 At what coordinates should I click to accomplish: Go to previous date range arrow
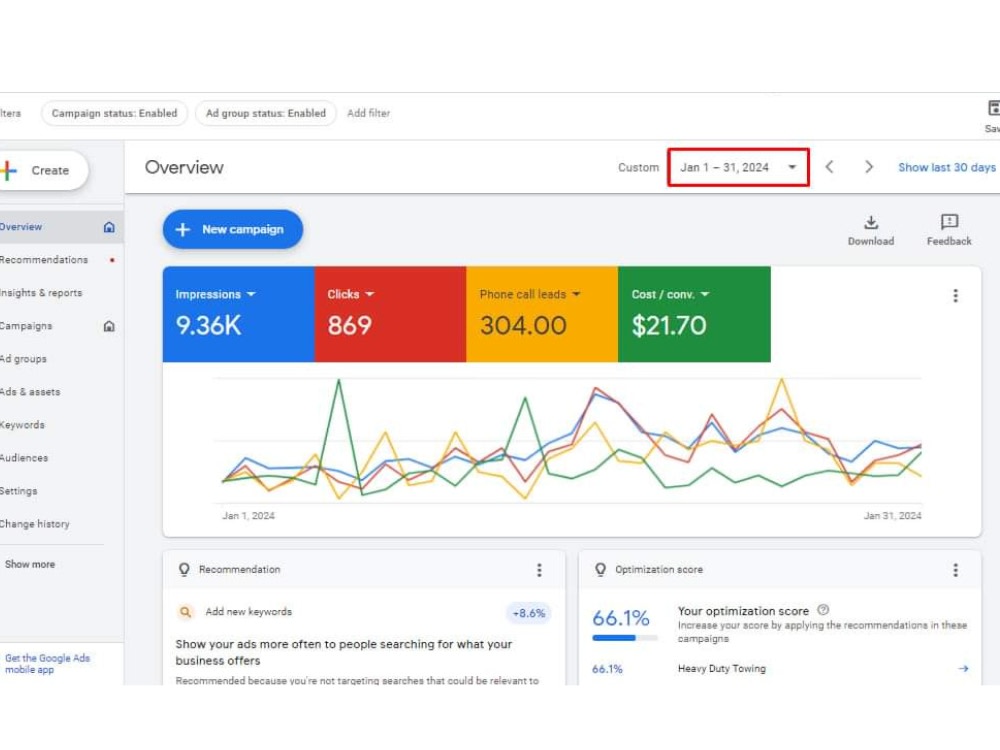[x=829, y=167]
